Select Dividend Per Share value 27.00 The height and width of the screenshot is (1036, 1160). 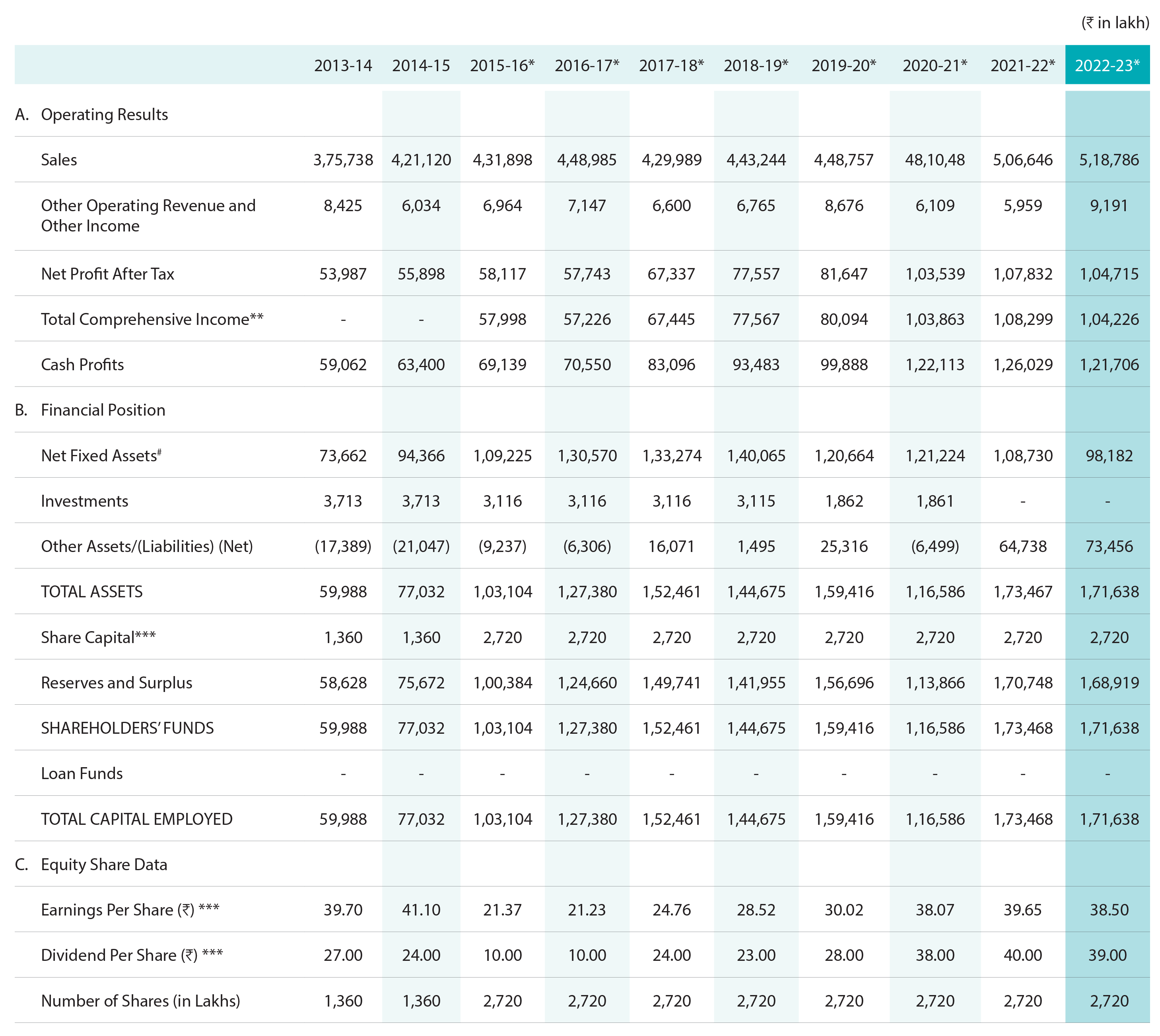(x=343, y=955)
